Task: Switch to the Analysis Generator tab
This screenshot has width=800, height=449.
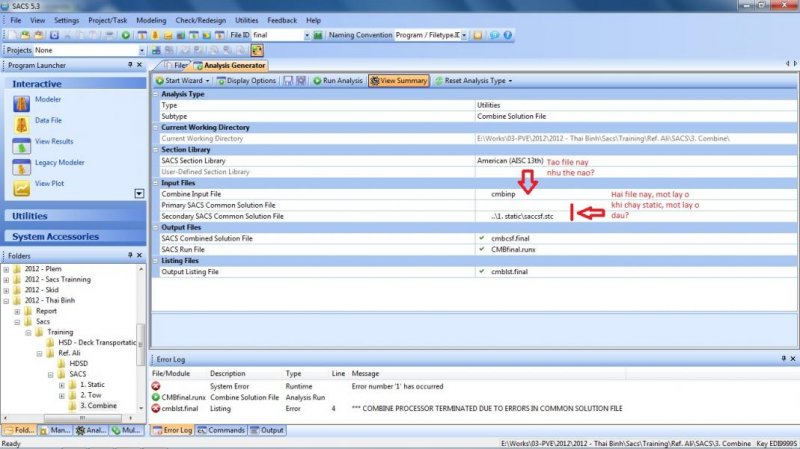Action: 230,65
